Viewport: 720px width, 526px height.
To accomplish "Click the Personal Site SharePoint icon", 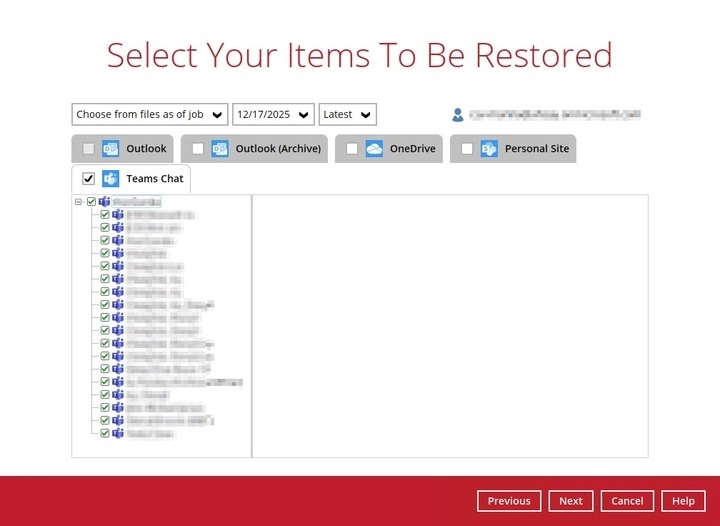I will pos(489,149).
